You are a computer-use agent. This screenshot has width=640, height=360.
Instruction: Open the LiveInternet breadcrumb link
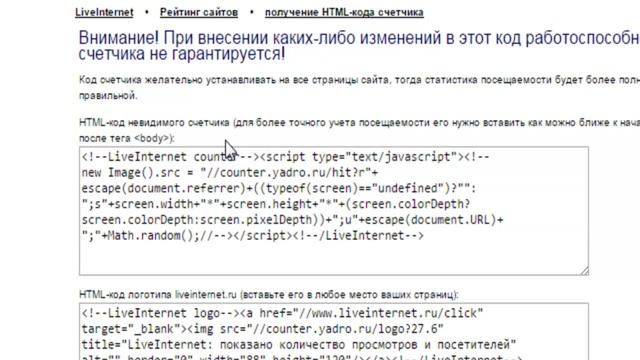pyautogui.click(x=104, y=12)
